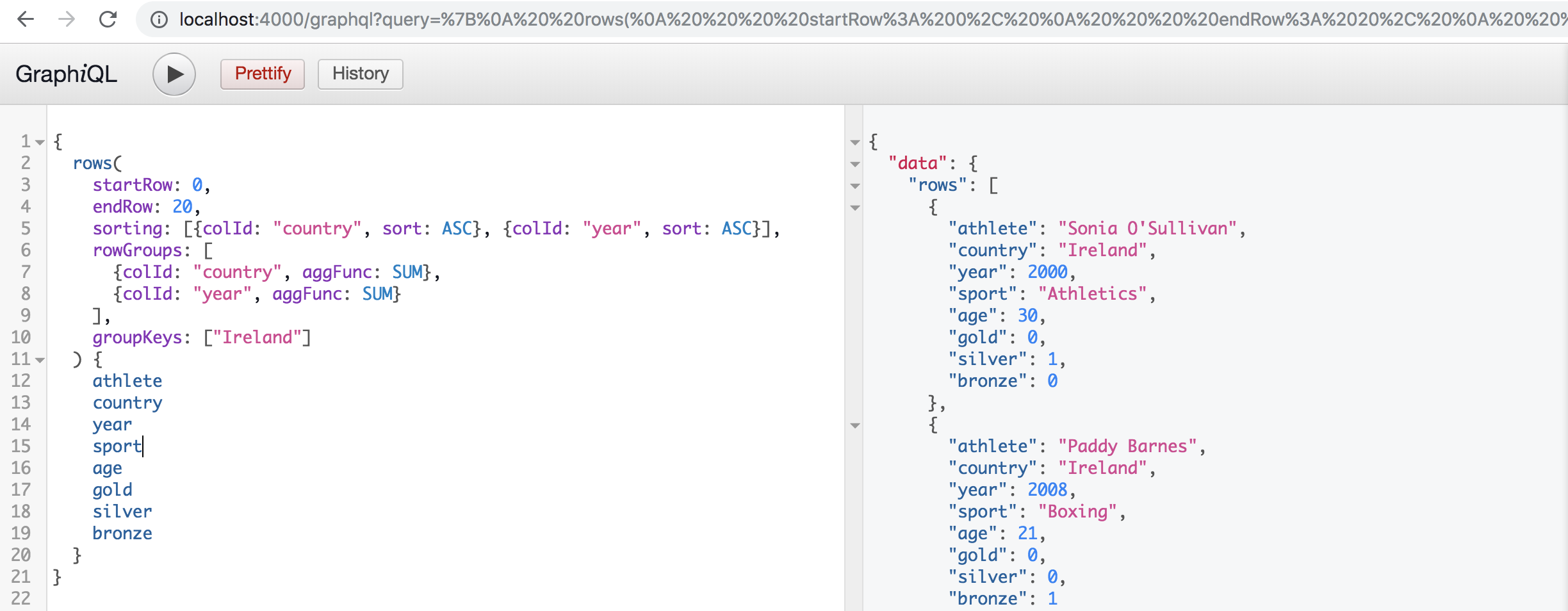Collapse the rows selection on line 11

coord(38,359)
